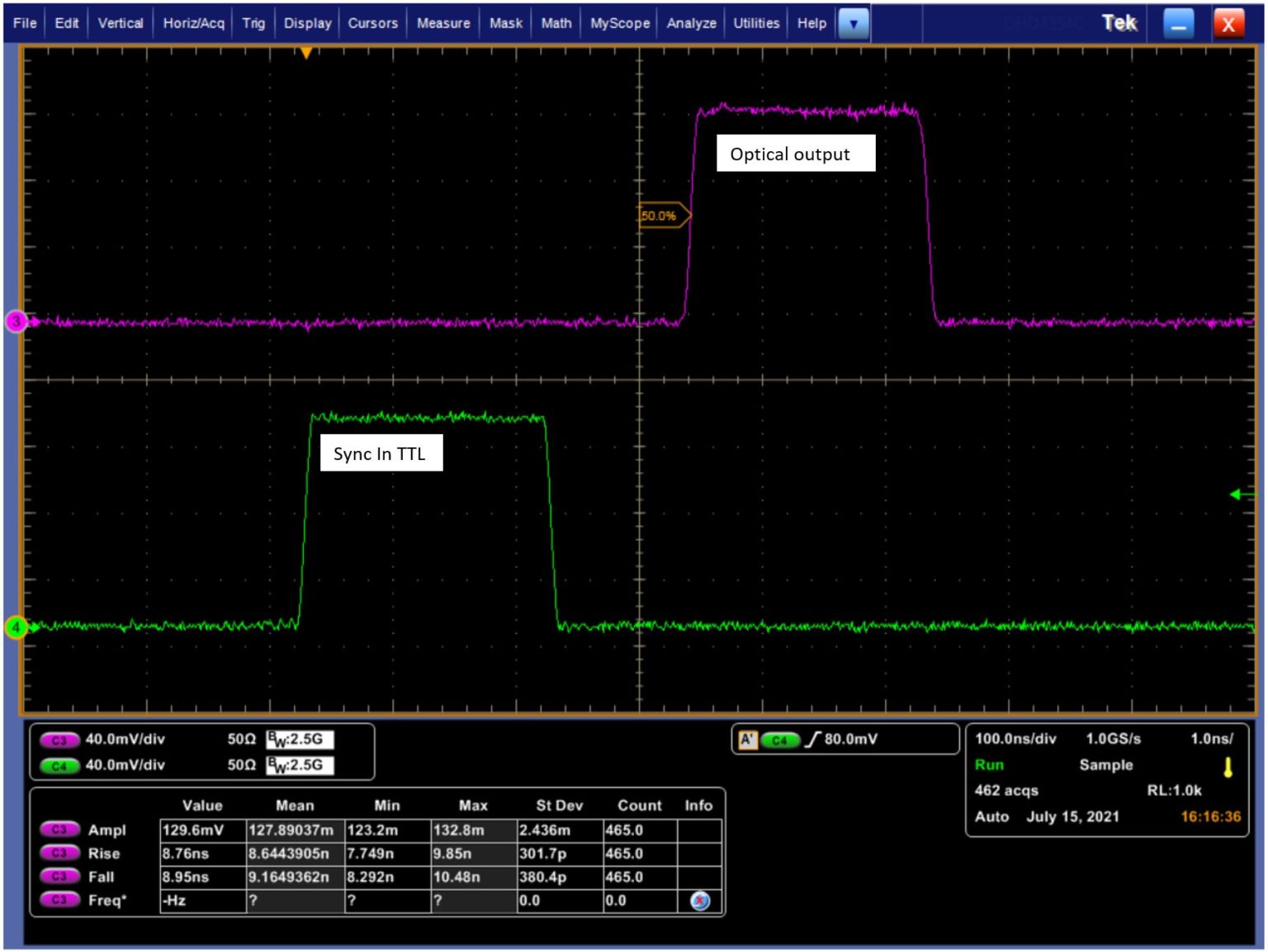Open the Measure menu
Image resolution: width=1268 pixels, height=952 pixels.
(x=443, y=23)
